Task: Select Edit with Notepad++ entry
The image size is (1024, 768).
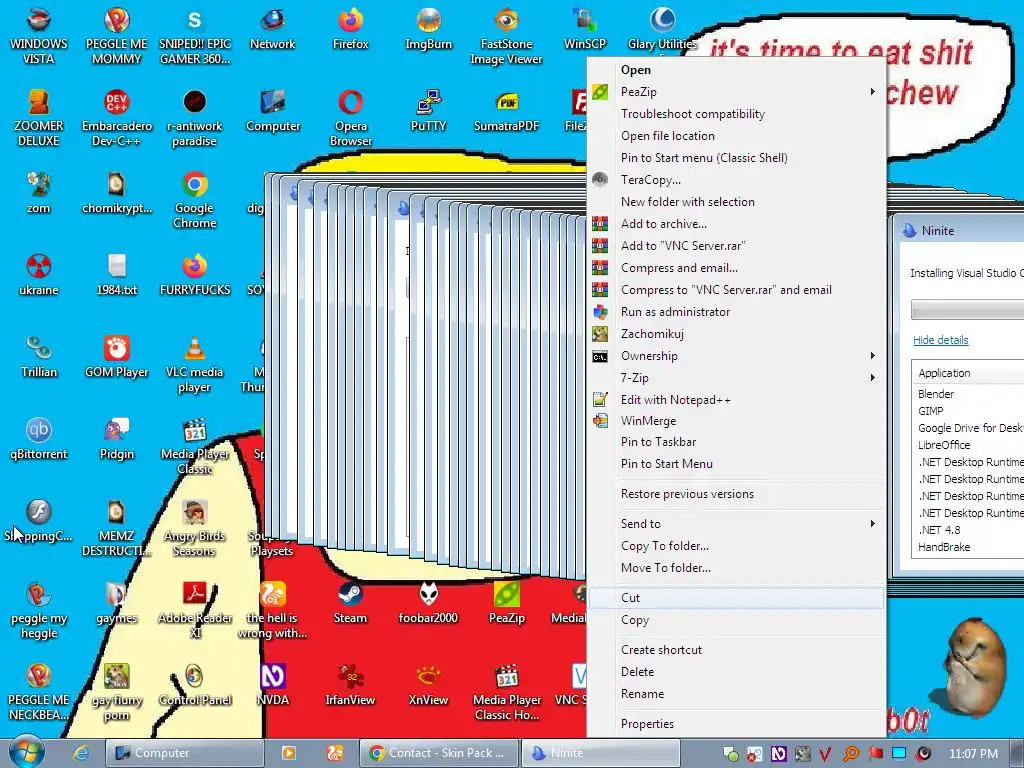Action: tap(736, 400)
